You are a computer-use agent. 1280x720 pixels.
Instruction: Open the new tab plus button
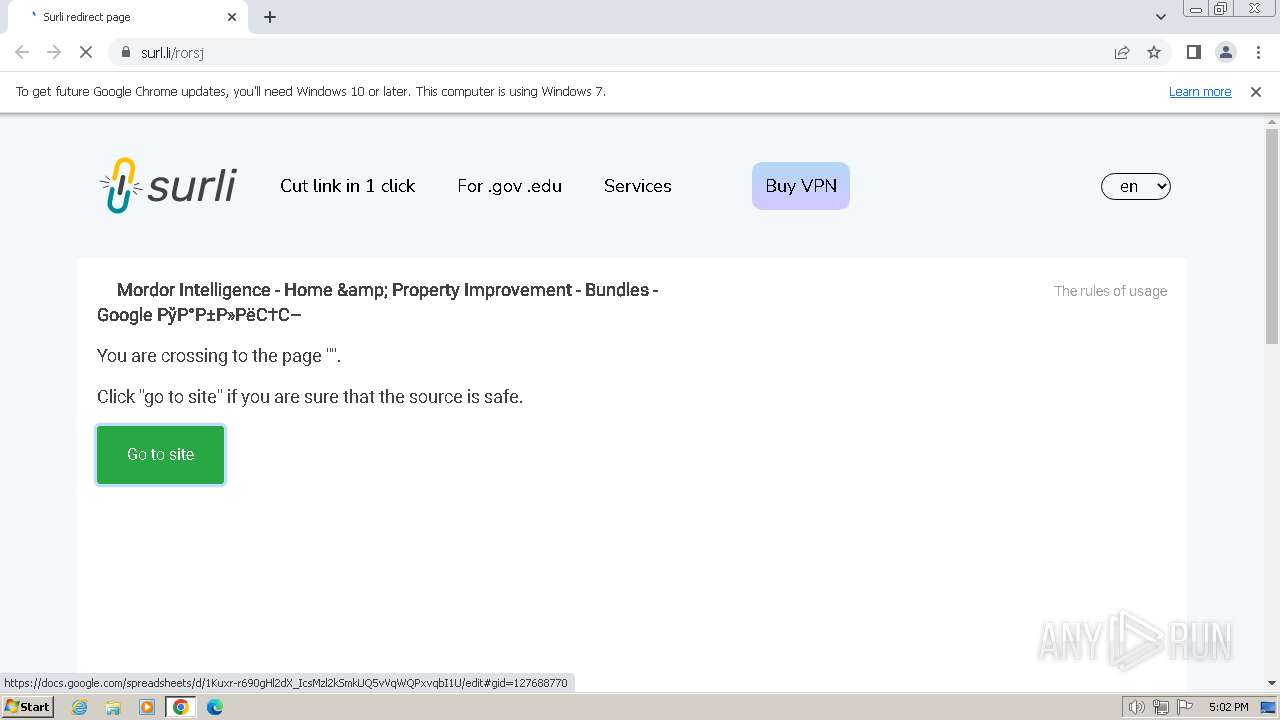270,17
